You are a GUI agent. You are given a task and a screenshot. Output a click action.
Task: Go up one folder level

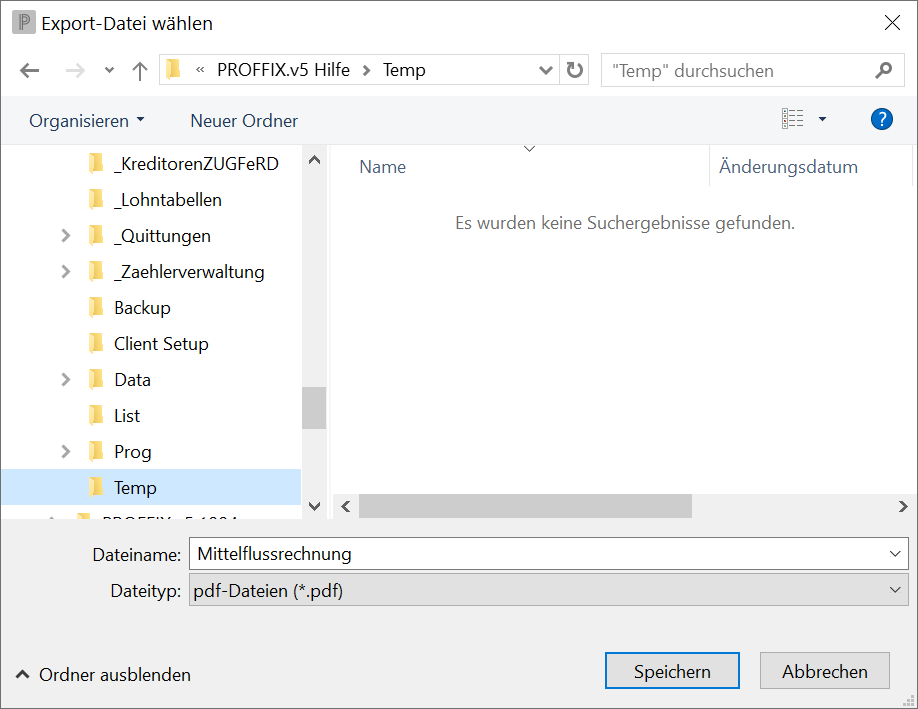(x=139, y=71)
